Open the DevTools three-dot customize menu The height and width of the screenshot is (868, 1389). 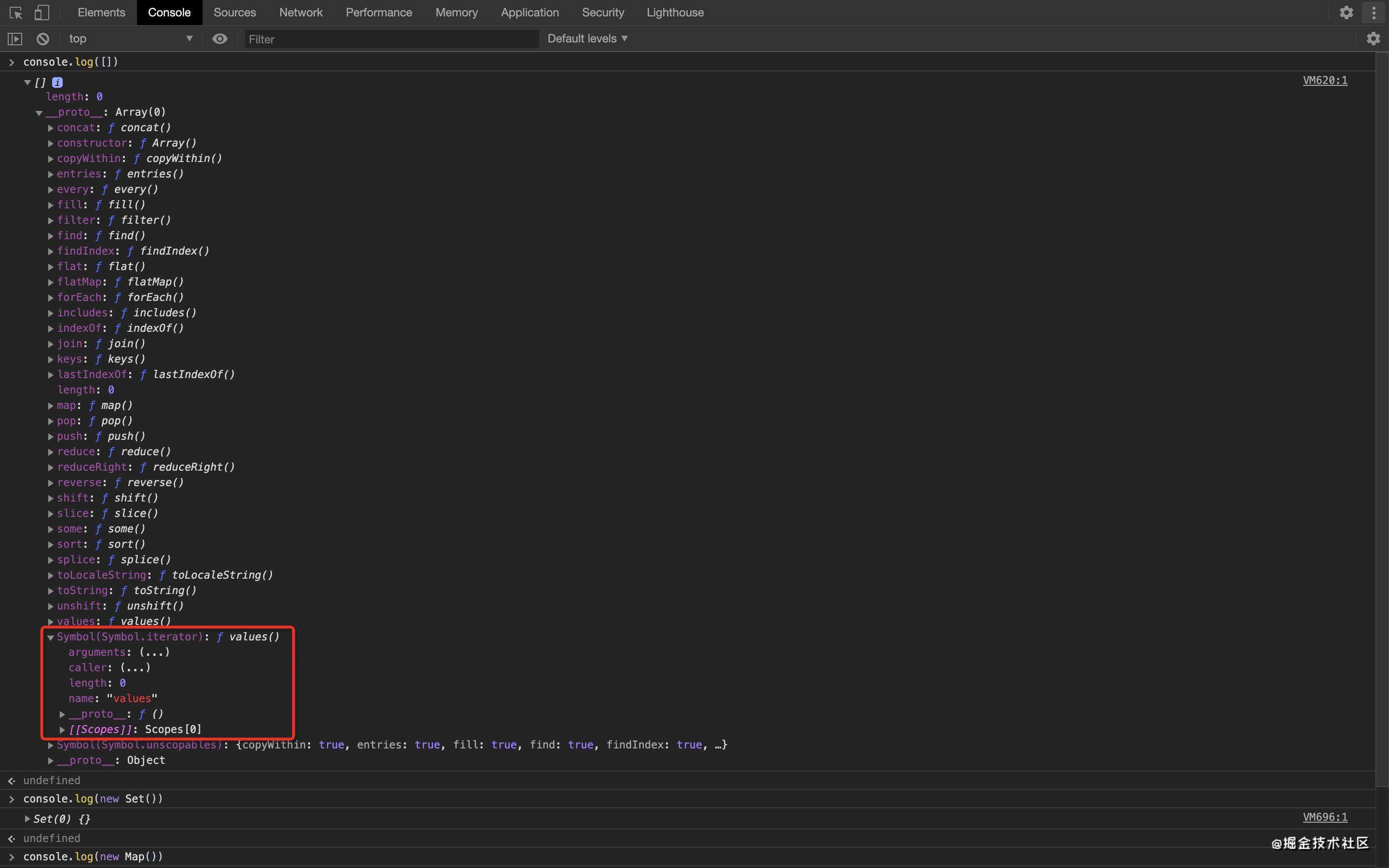click(1374, 13)
